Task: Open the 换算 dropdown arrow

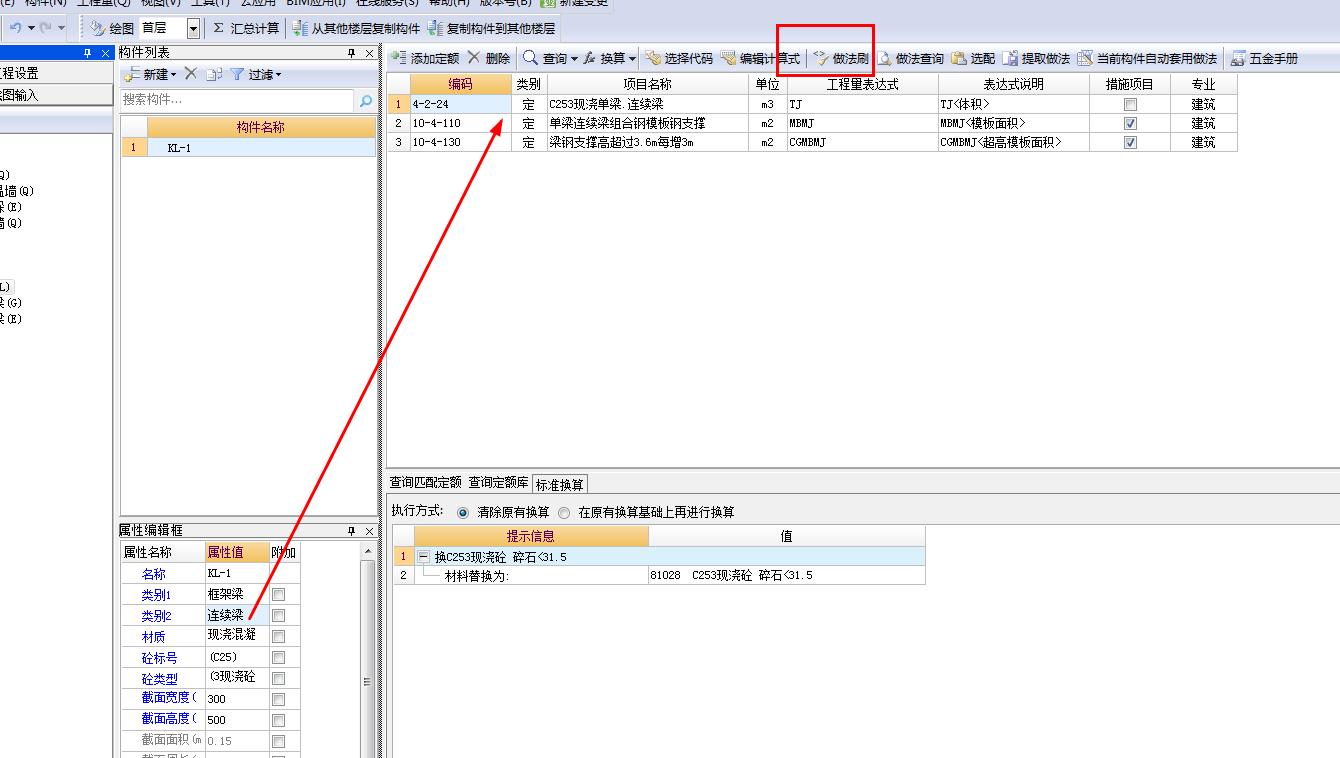Action: click(x=632, y=59)
